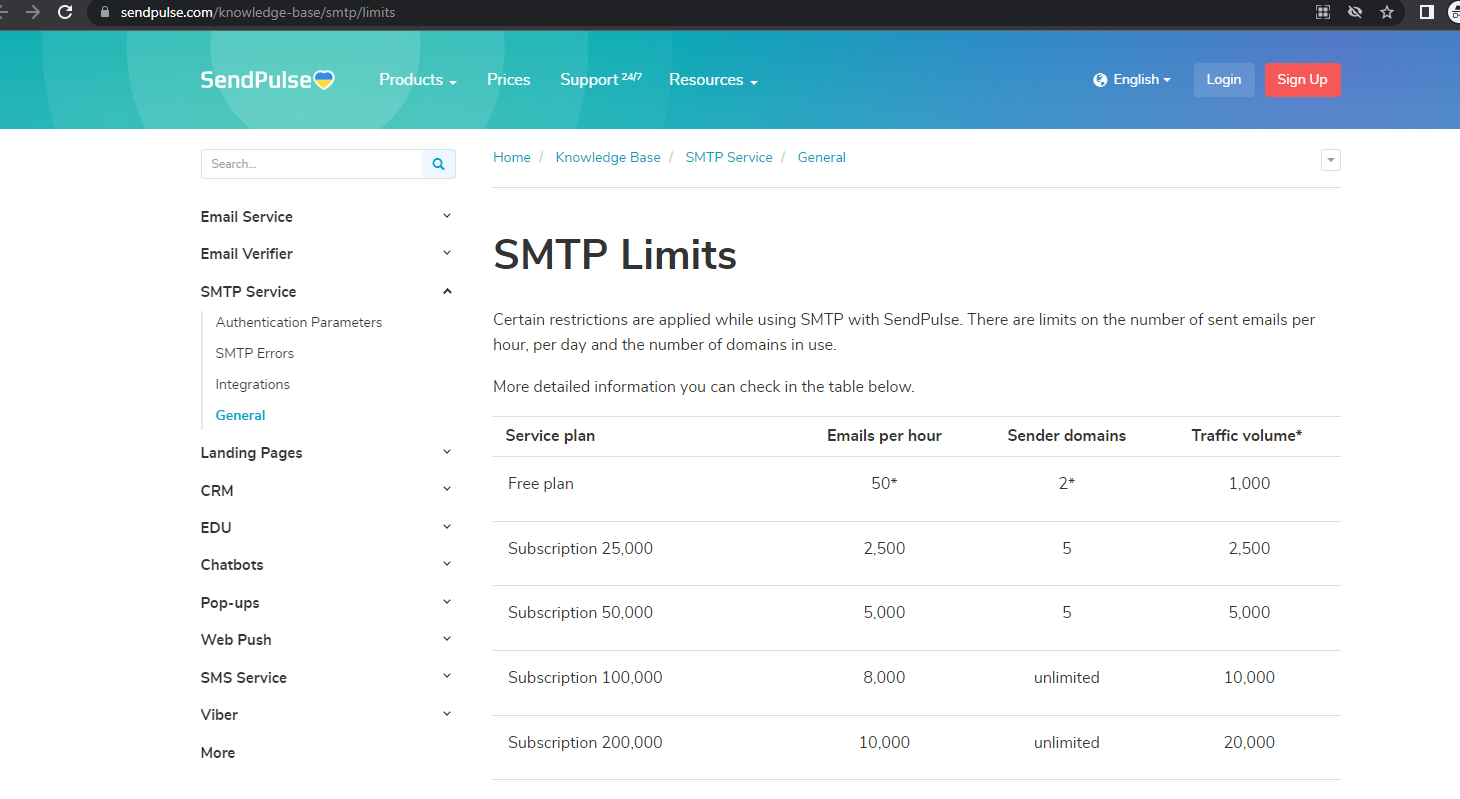The width and height of the screenshot is (1460, 799).
Task: Click the Subscription 50,000 row label
Action: [580, 613]
